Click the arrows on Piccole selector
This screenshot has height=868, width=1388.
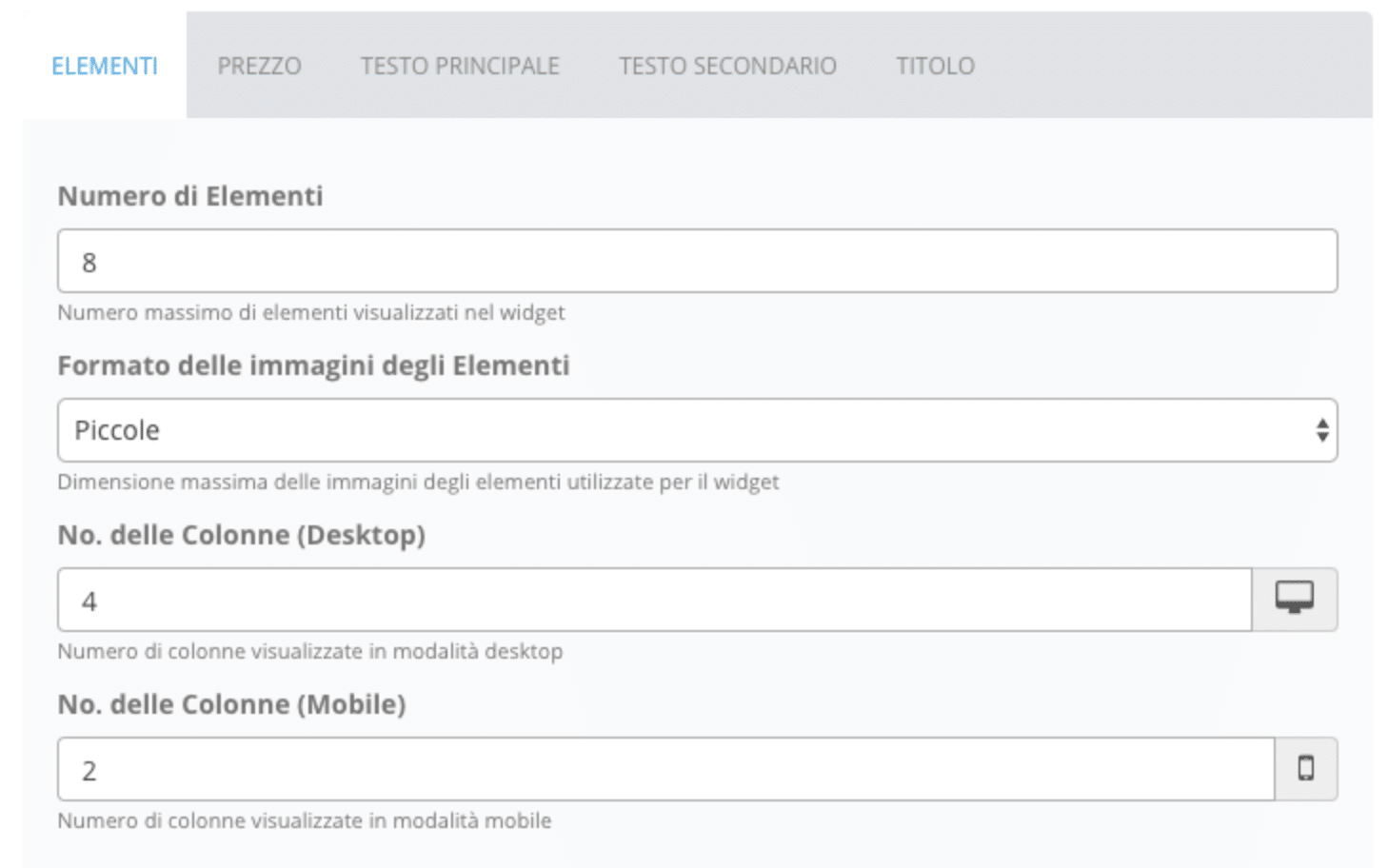1322,430
